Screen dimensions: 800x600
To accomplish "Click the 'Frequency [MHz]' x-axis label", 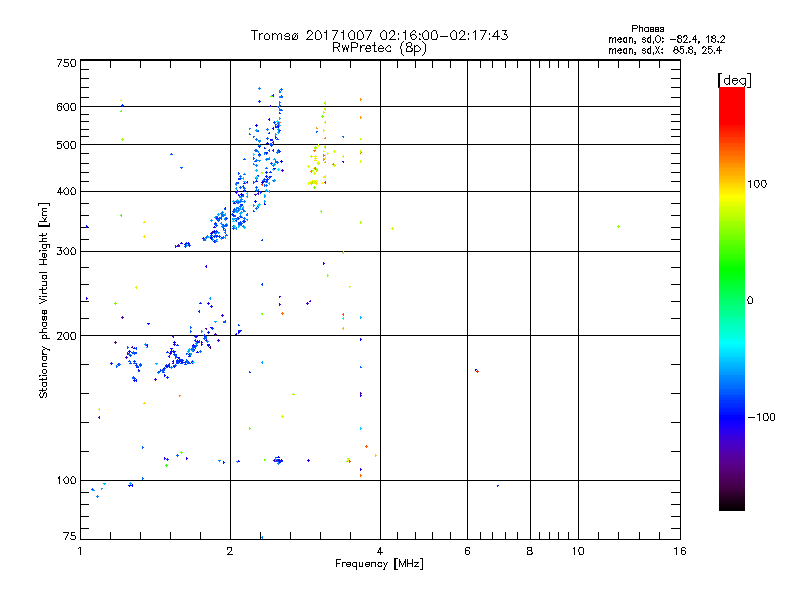I will click(x=379, y=564).
